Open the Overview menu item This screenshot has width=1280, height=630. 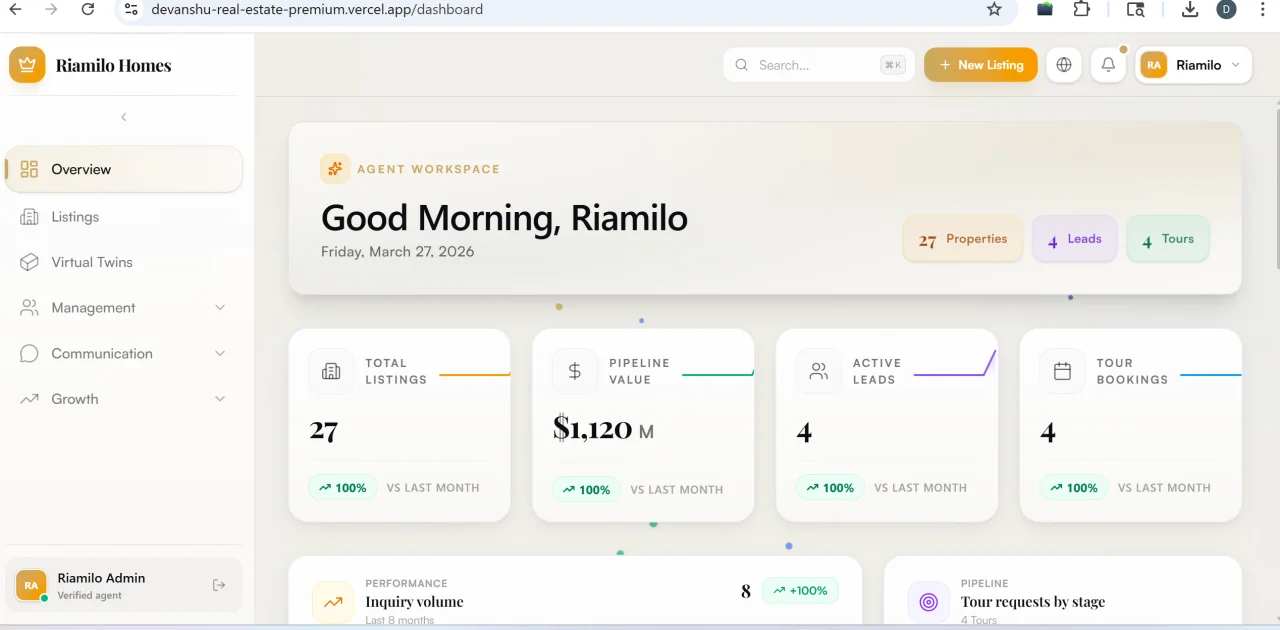click(x=125, y=169)
